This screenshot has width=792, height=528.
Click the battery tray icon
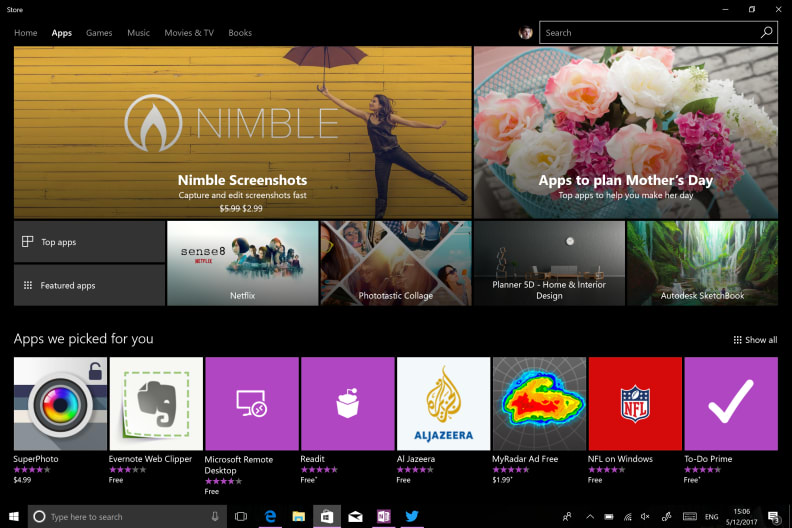tap(609, 516)
